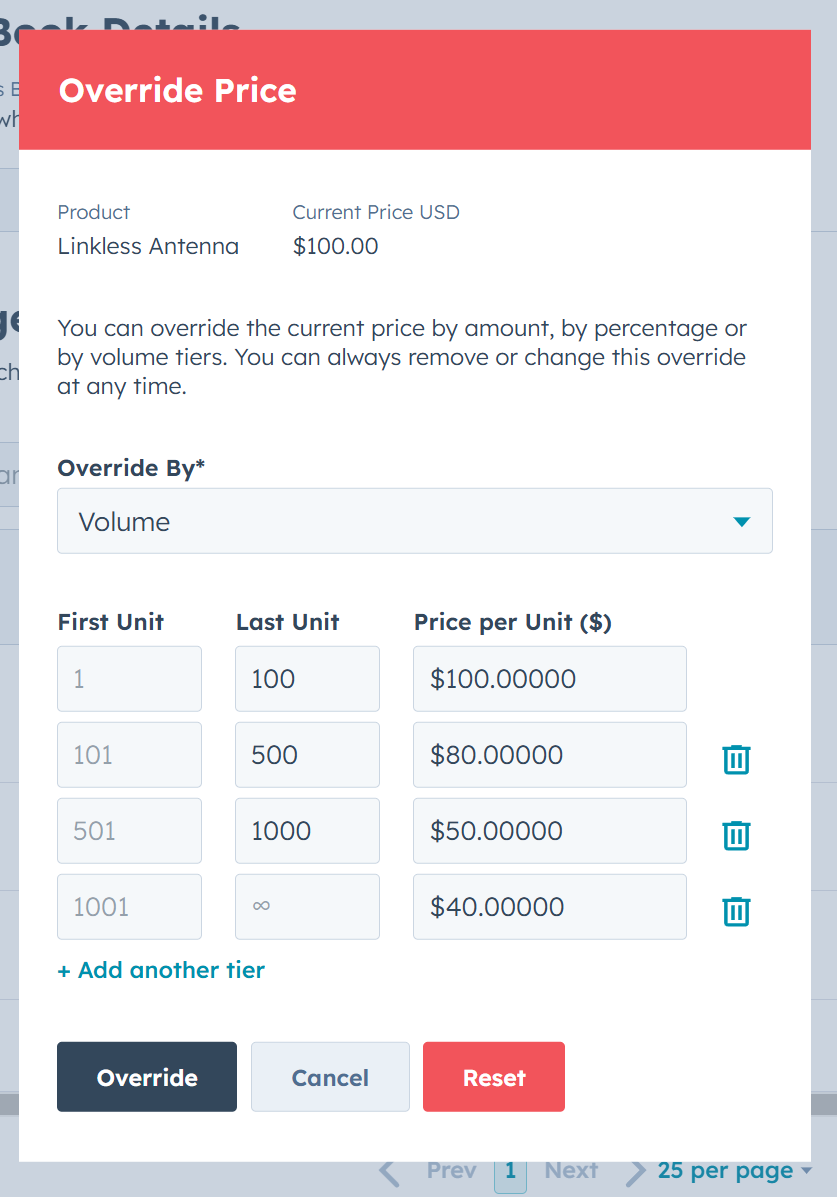The image size is (837, 1197).
Task: Delete the 501–1000 volume tier
Action: (736, 835)
